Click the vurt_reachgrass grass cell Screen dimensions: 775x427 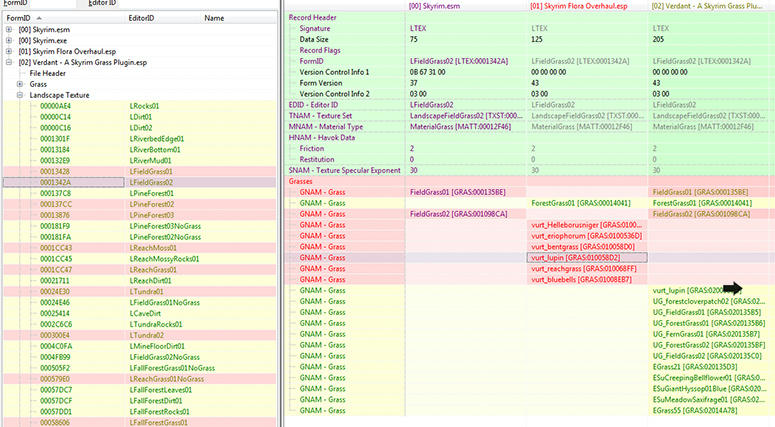(587, 268)
